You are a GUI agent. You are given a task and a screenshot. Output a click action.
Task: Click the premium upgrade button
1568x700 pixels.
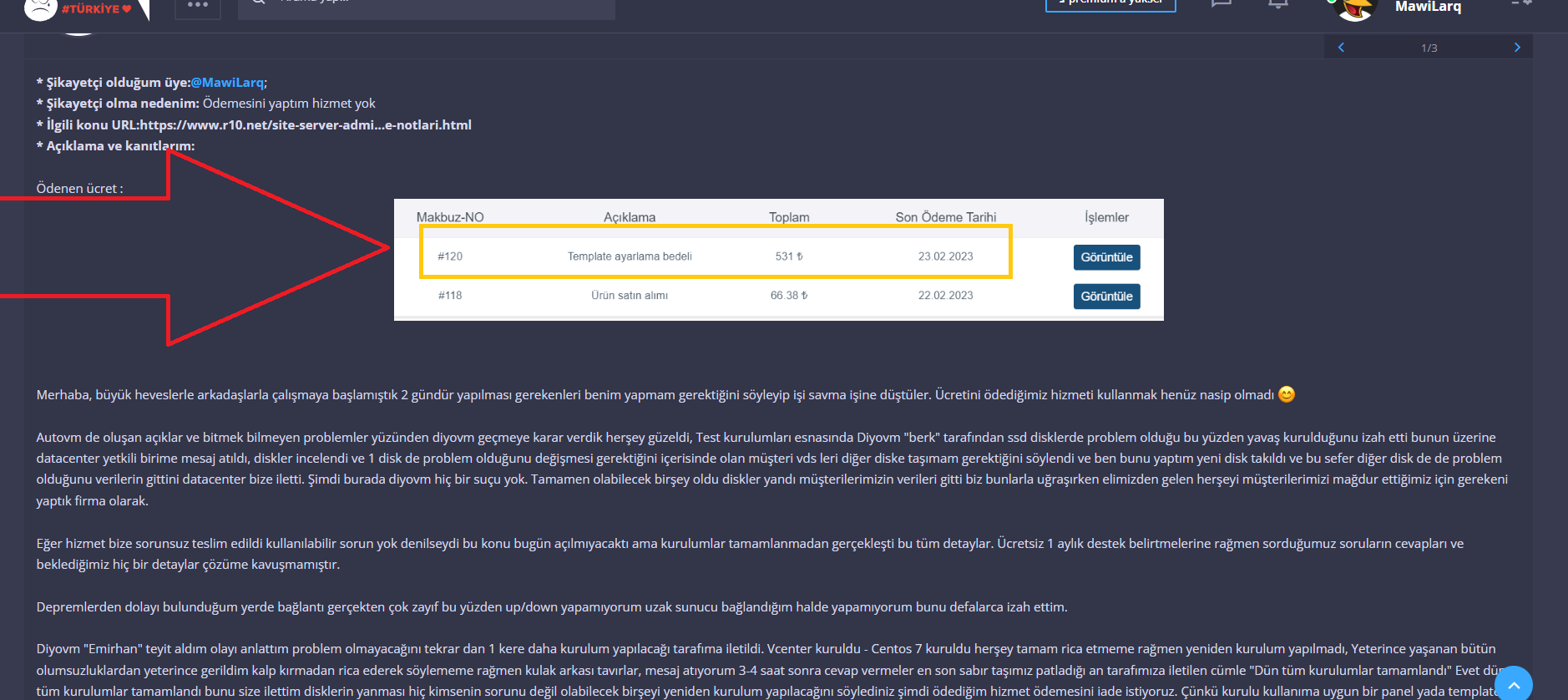pyautogui.click(x=1110, y=4)
